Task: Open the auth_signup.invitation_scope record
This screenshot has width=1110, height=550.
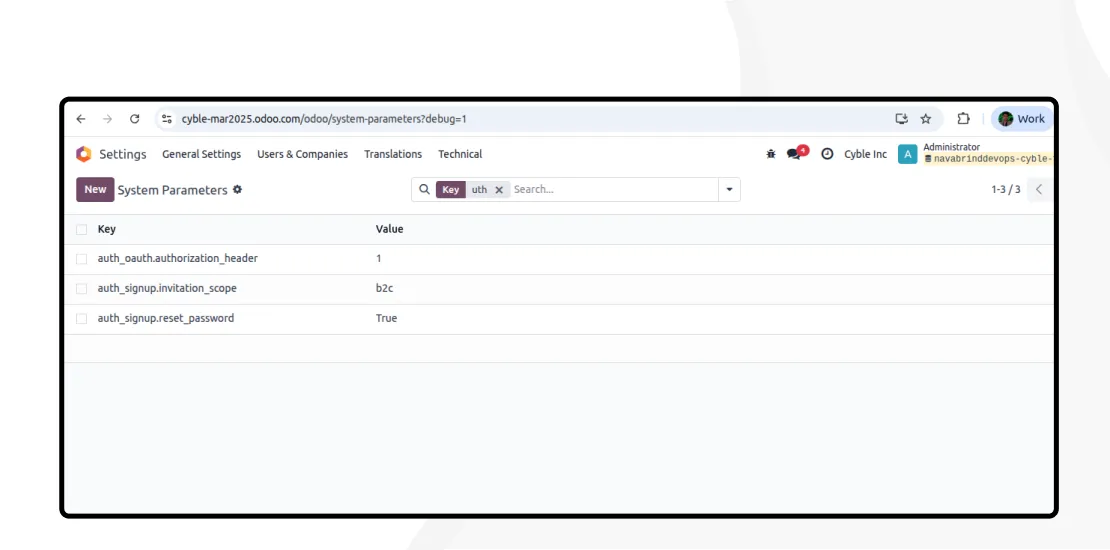Action: 167,288
